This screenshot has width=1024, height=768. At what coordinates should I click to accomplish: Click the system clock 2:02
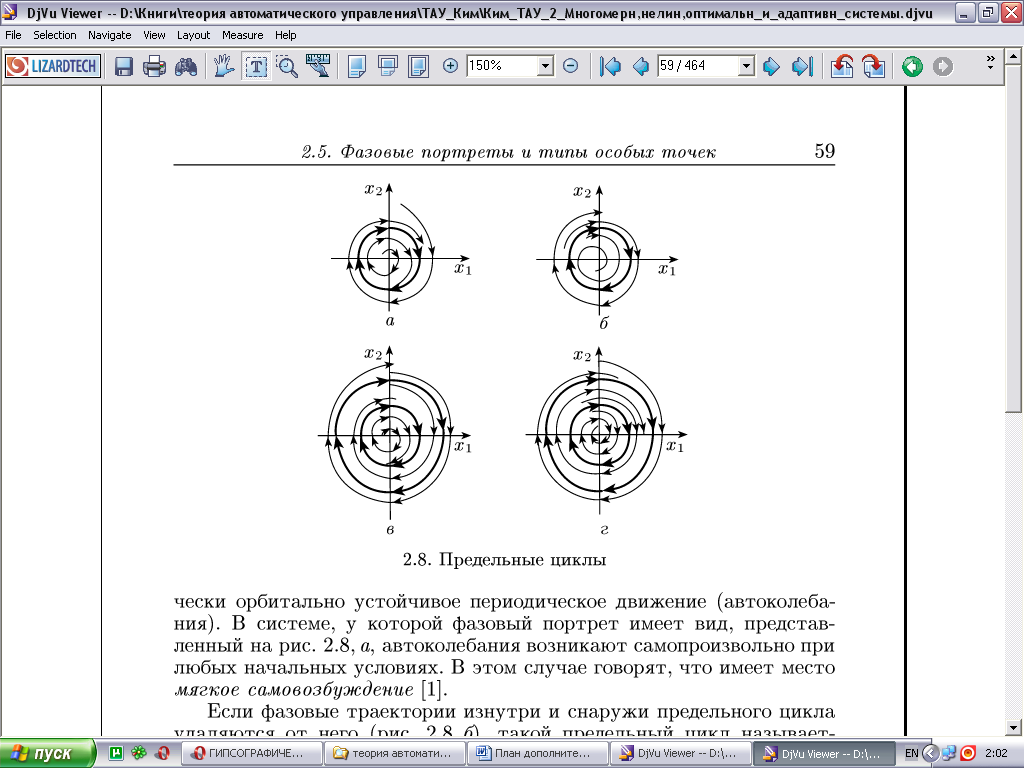(x=996, y=753)
